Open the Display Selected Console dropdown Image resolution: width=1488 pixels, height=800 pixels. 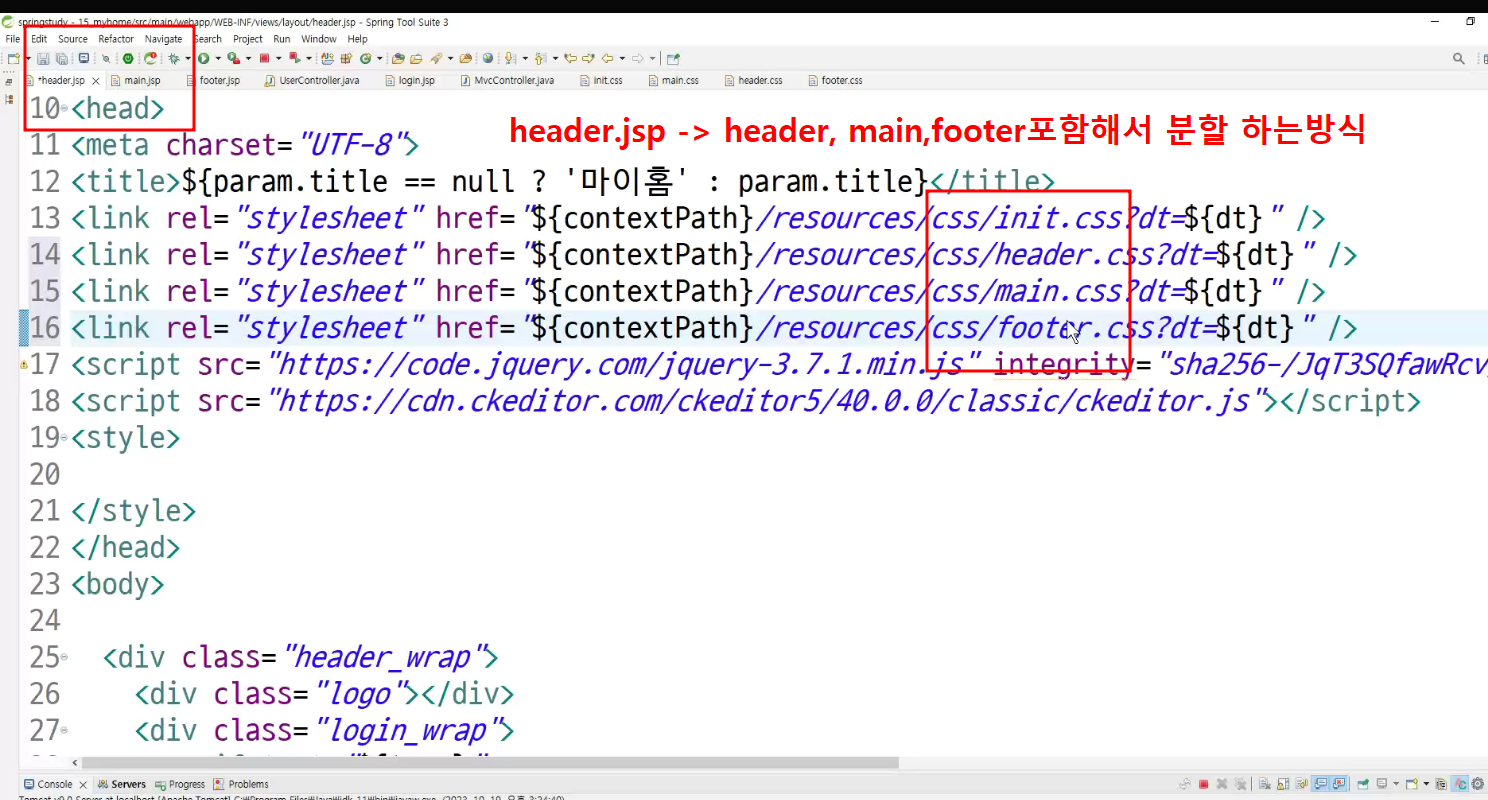pos(1396,784)
